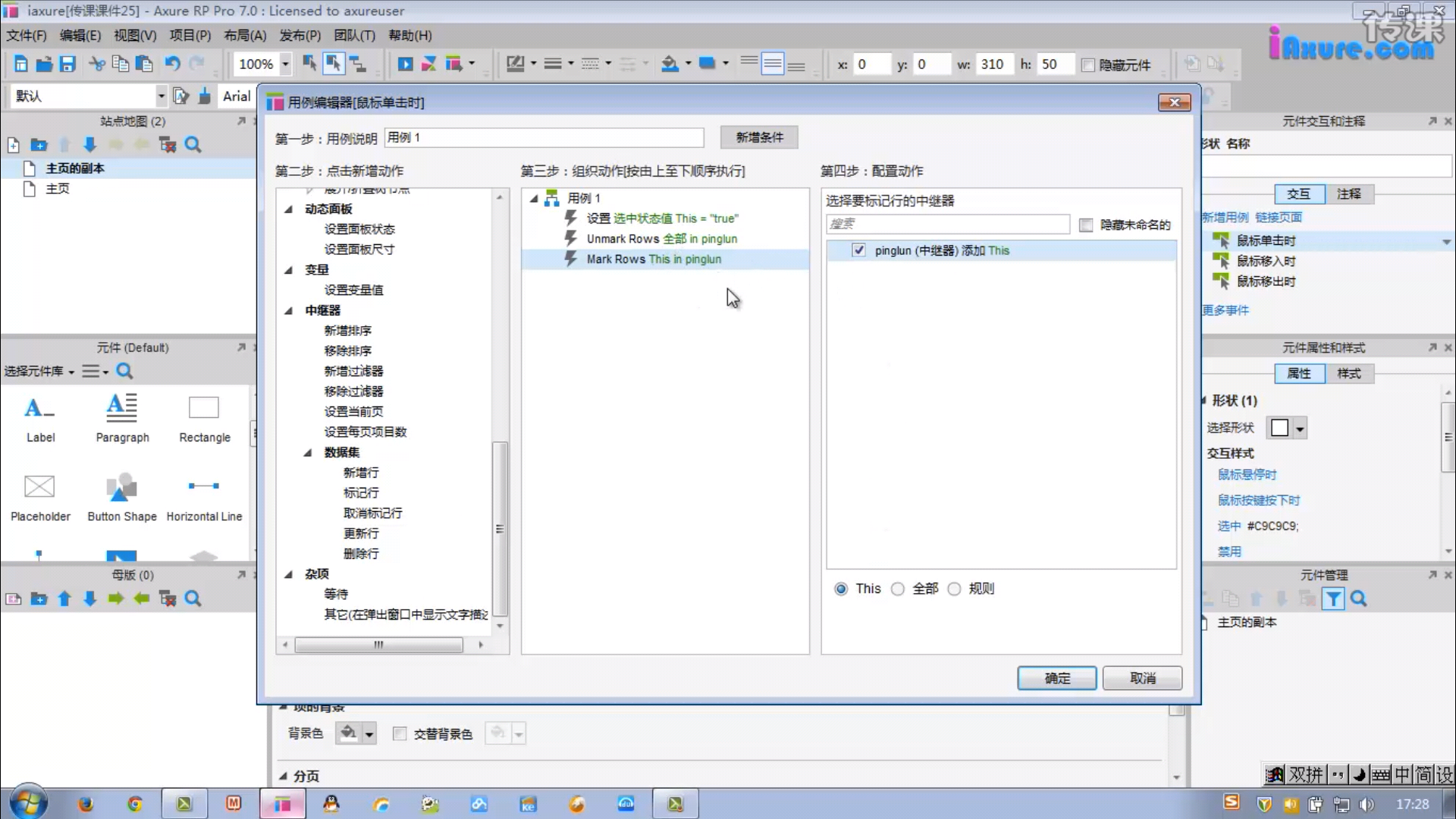Image resolution: width=1456 pixels, height=819 pixels.
Task: Click the filter icon in widget manager
Action: 1332,599
